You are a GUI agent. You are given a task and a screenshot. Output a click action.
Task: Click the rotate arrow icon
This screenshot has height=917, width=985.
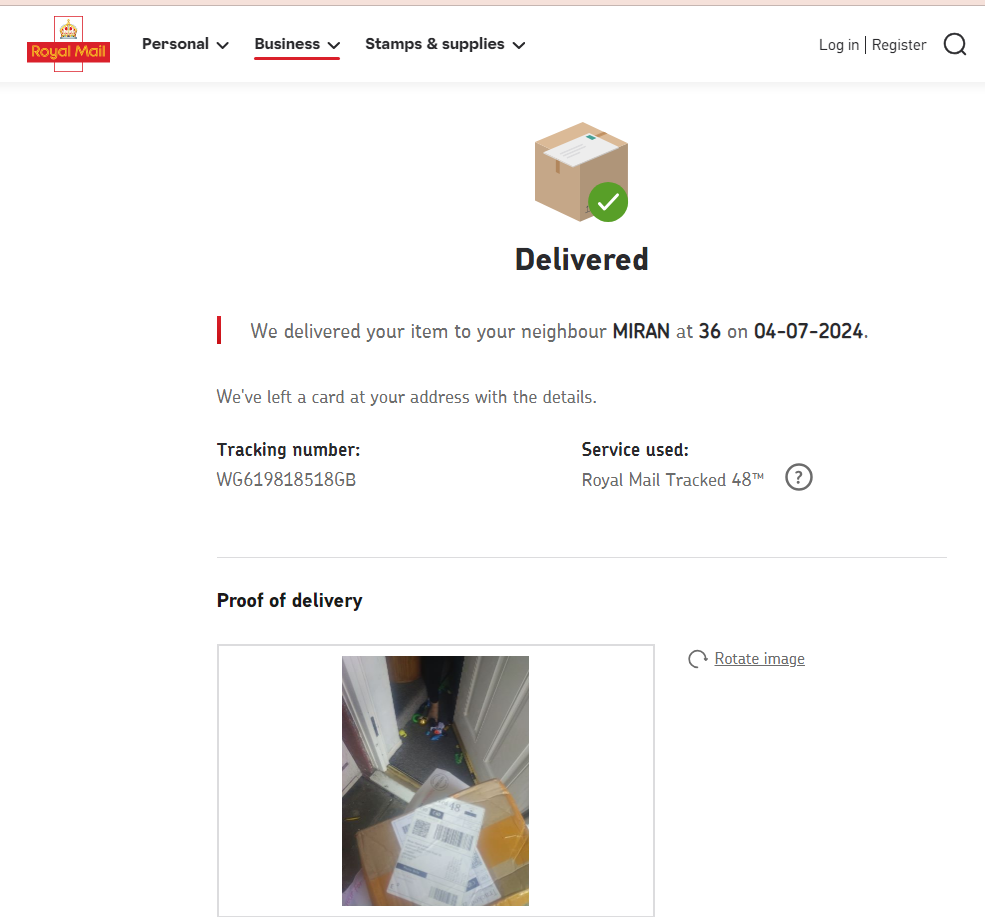click(x=697, y=659)
